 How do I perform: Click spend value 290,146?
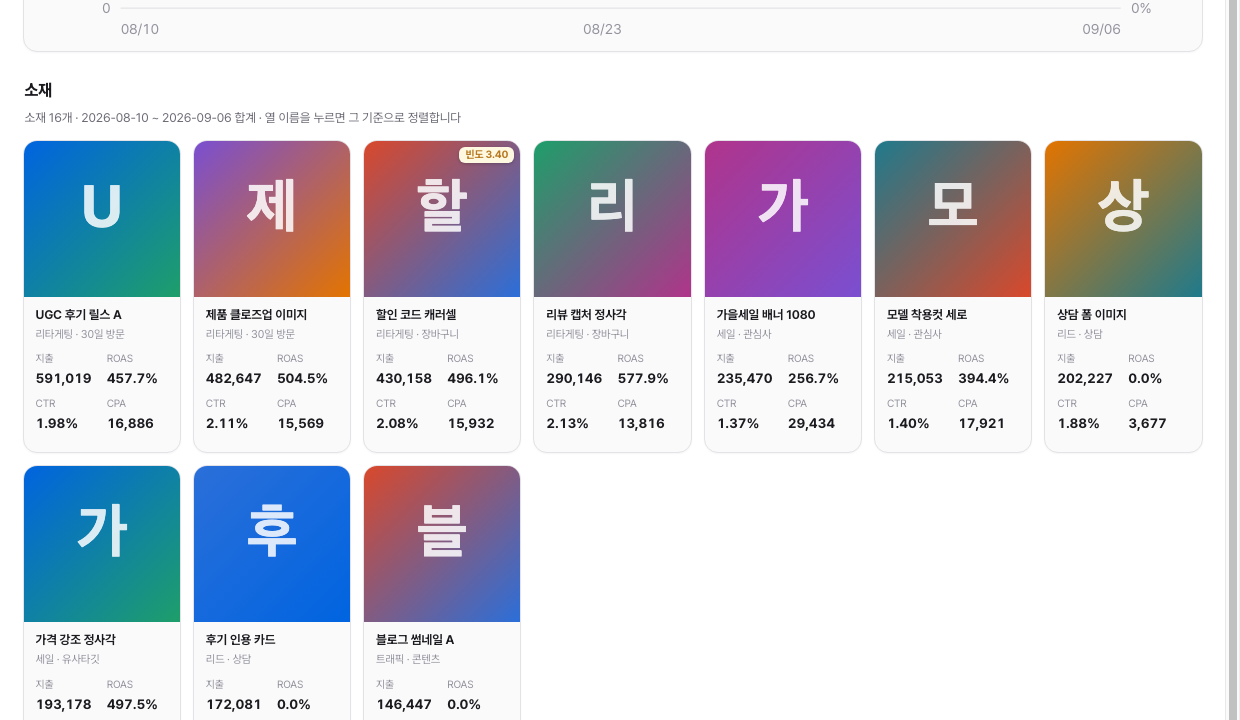coord(574,379)
